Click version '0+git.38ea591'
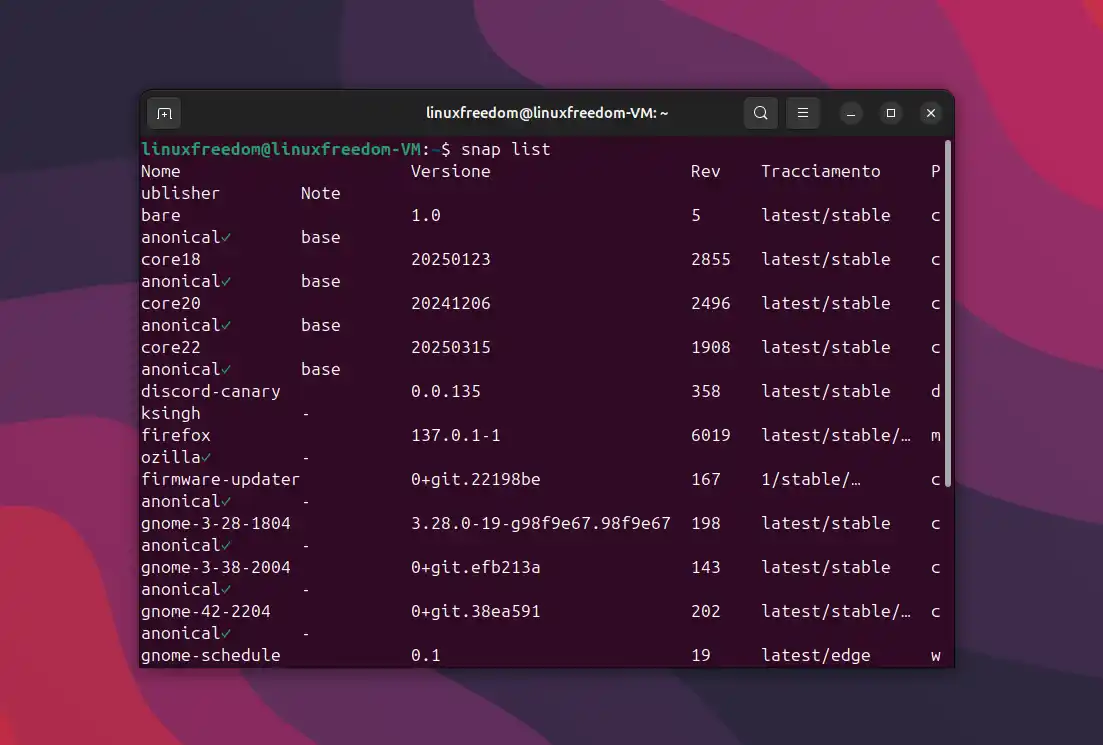The height and width of the screenshot is (745, 1103). point(476,611)
